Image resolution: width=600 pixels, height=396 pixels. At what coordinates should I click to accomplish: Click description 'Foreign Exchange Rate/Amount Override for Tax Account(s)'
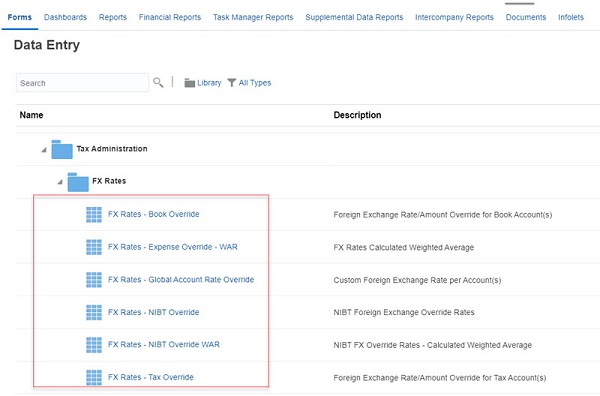pyautogui.click(x=440, y=378)
